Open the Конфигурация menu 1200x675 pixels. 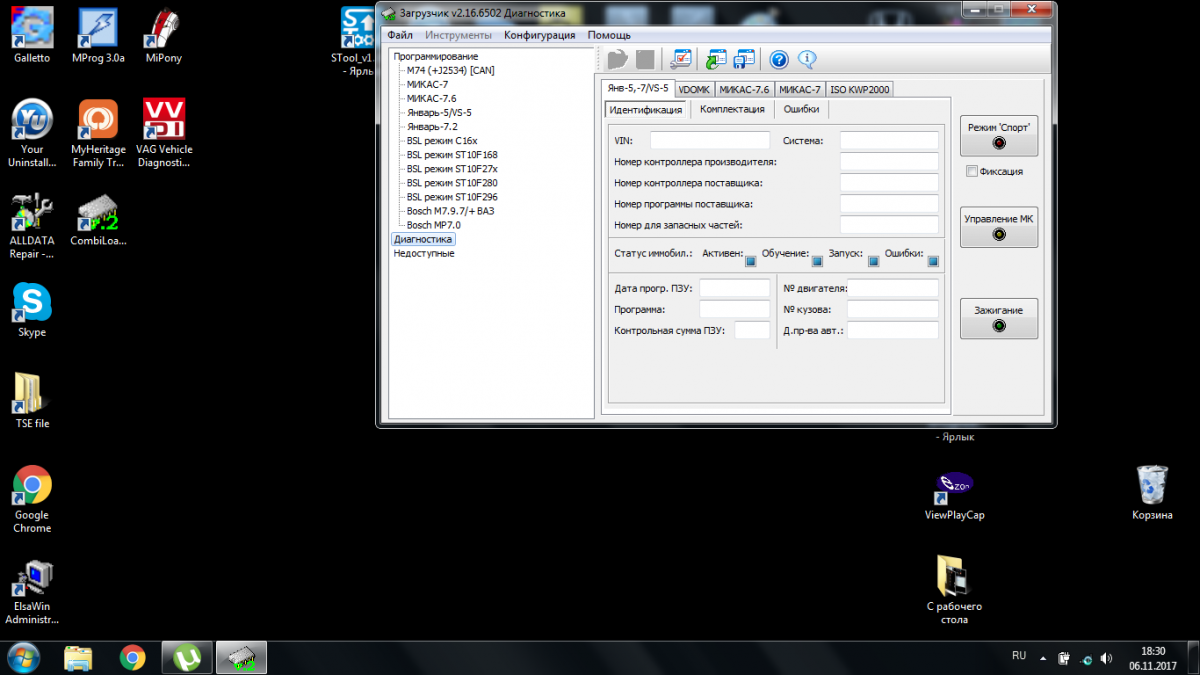539,35
